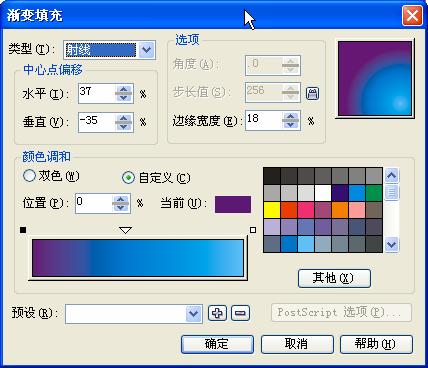The height and width of the screenshot is (368, 428).
Task: Toggle the lock icon beside 步长值
Action: click(x=312, y=94)
